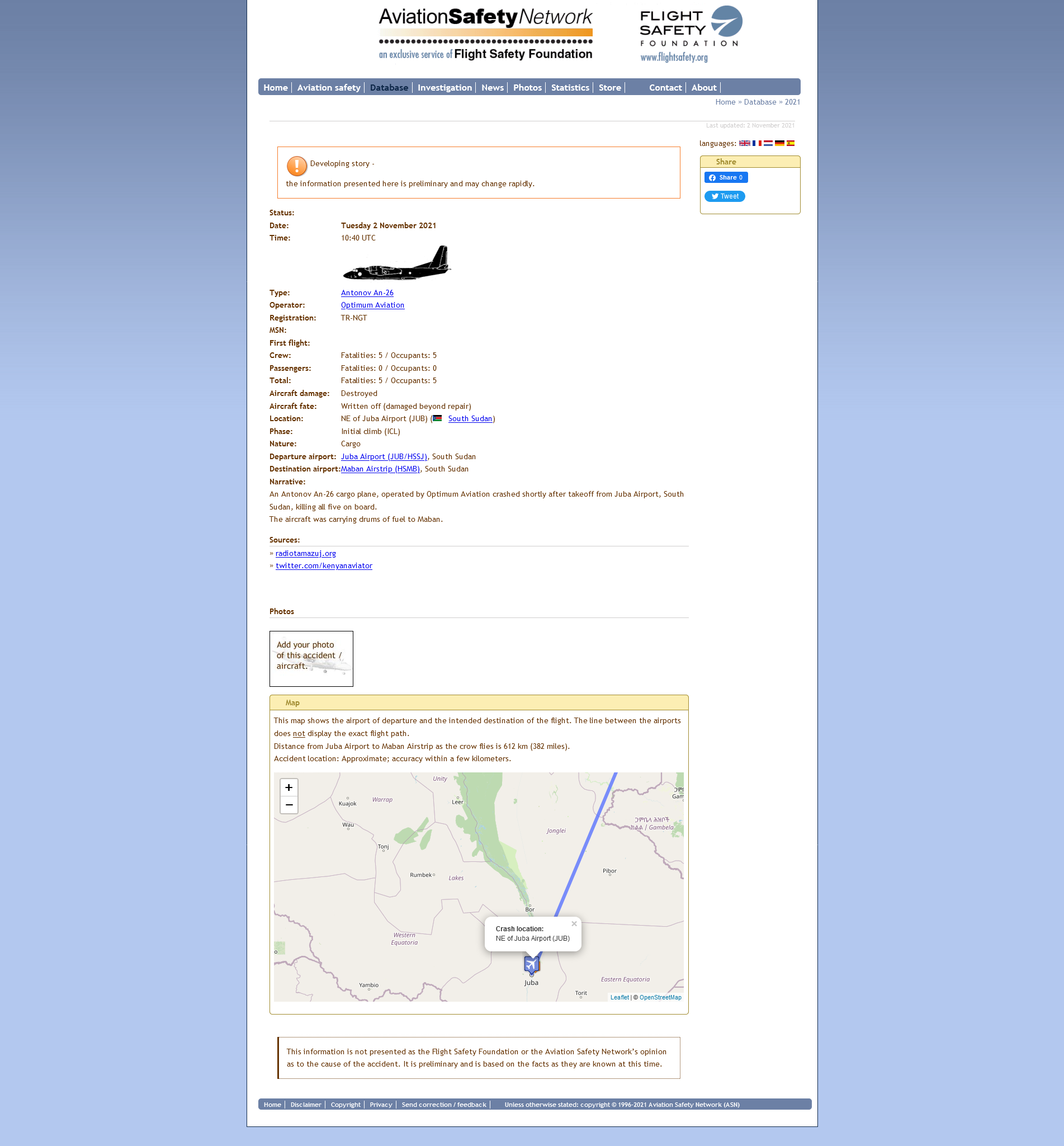Open the About menu item
Image resolution: width=1064 pixels, height=1146 pixels.
click(703, 88)
